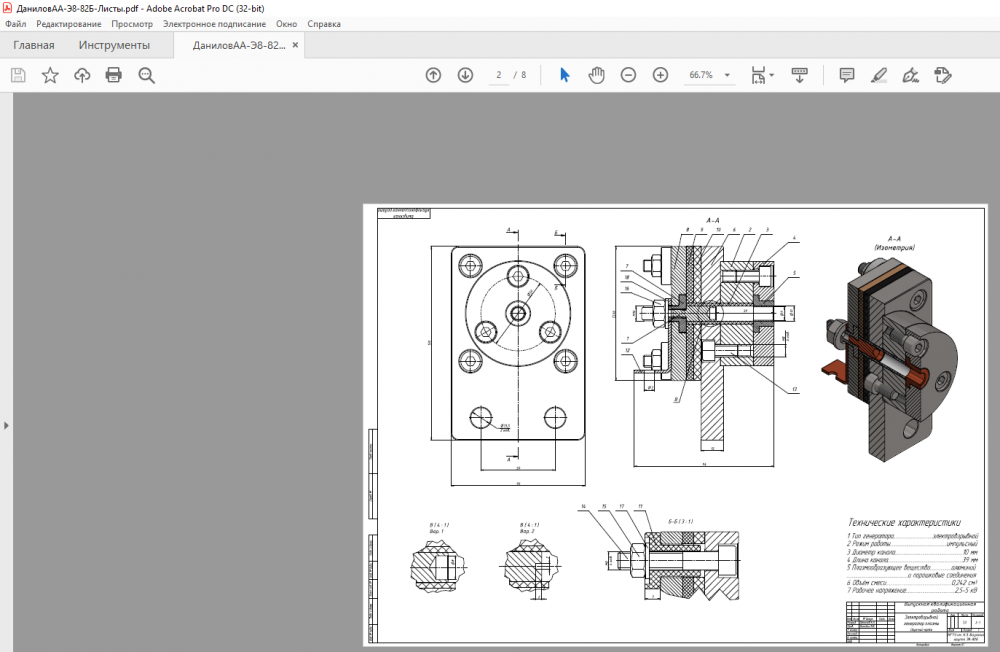1000x652 pixels.
Task: Go to previous page arrow
Action: pyautogui.click(x=433, y=75)
